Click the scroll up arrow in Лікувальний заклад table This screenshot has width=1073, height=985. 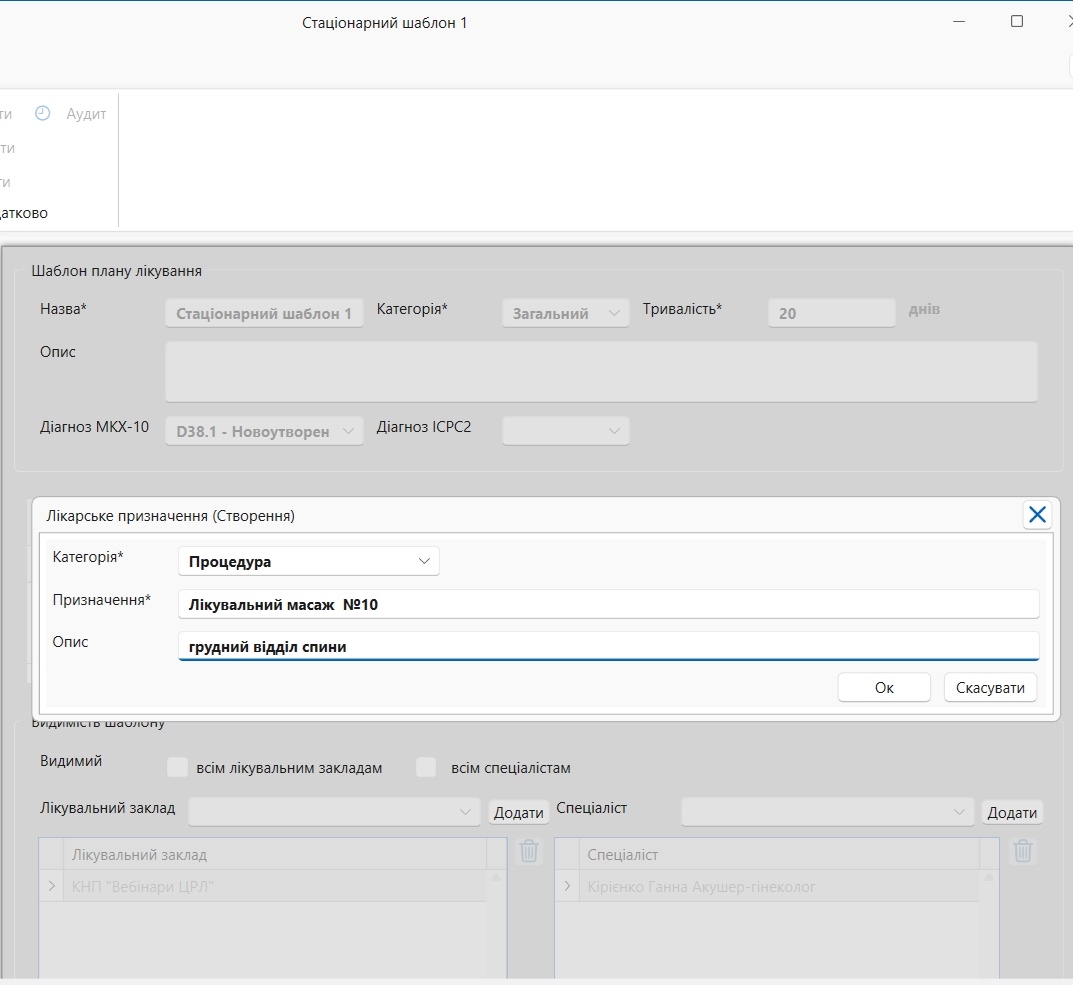[496, 877]
